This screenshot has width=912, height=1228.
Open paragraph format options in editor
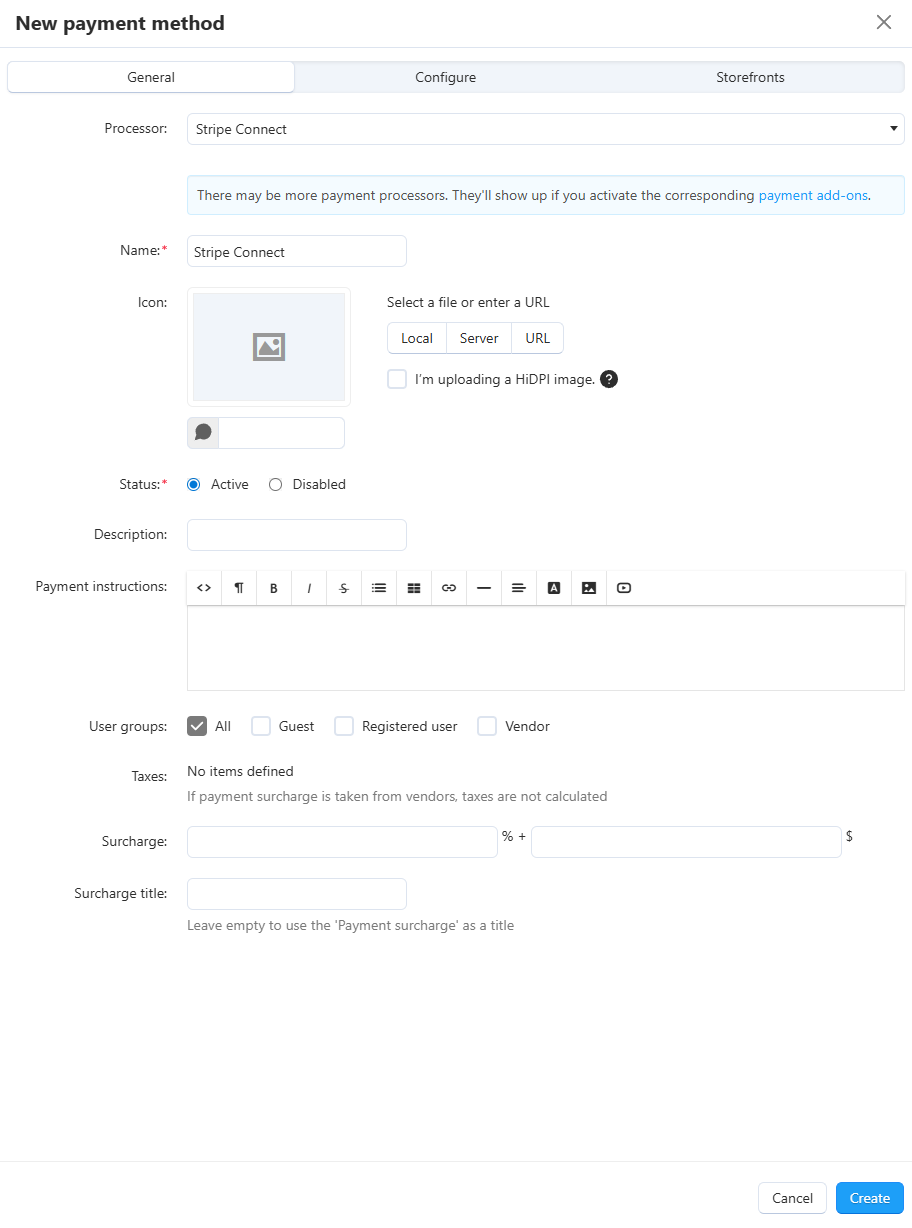(x=239, y=588)
